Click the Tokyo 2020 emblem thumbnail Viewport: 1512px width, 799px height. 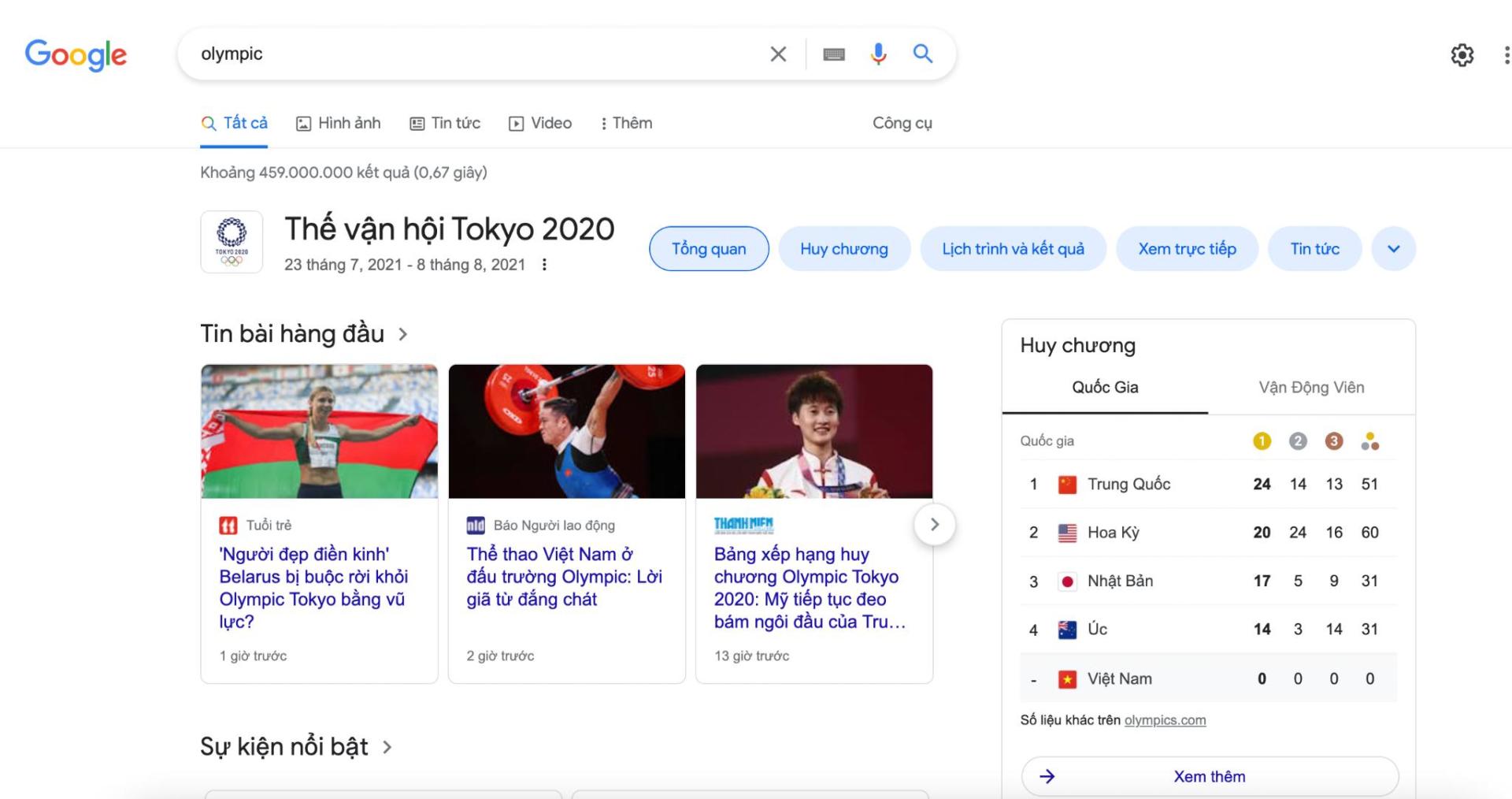[232, 241]
